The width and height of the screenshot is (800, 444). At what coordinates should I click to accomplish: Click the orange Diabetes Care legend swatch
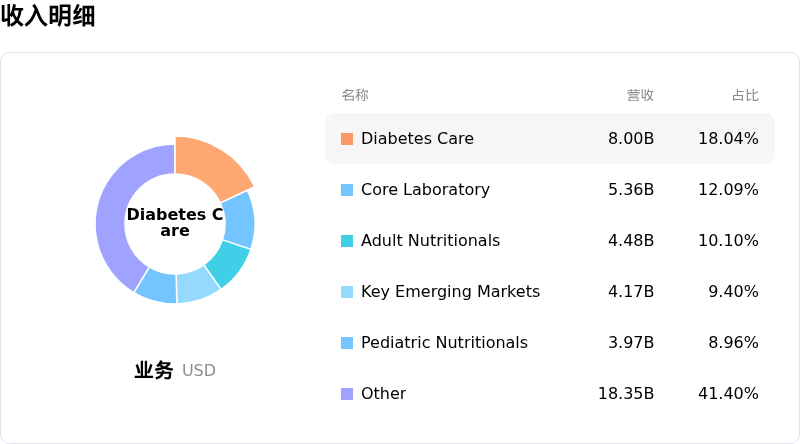tap(347, 139)
